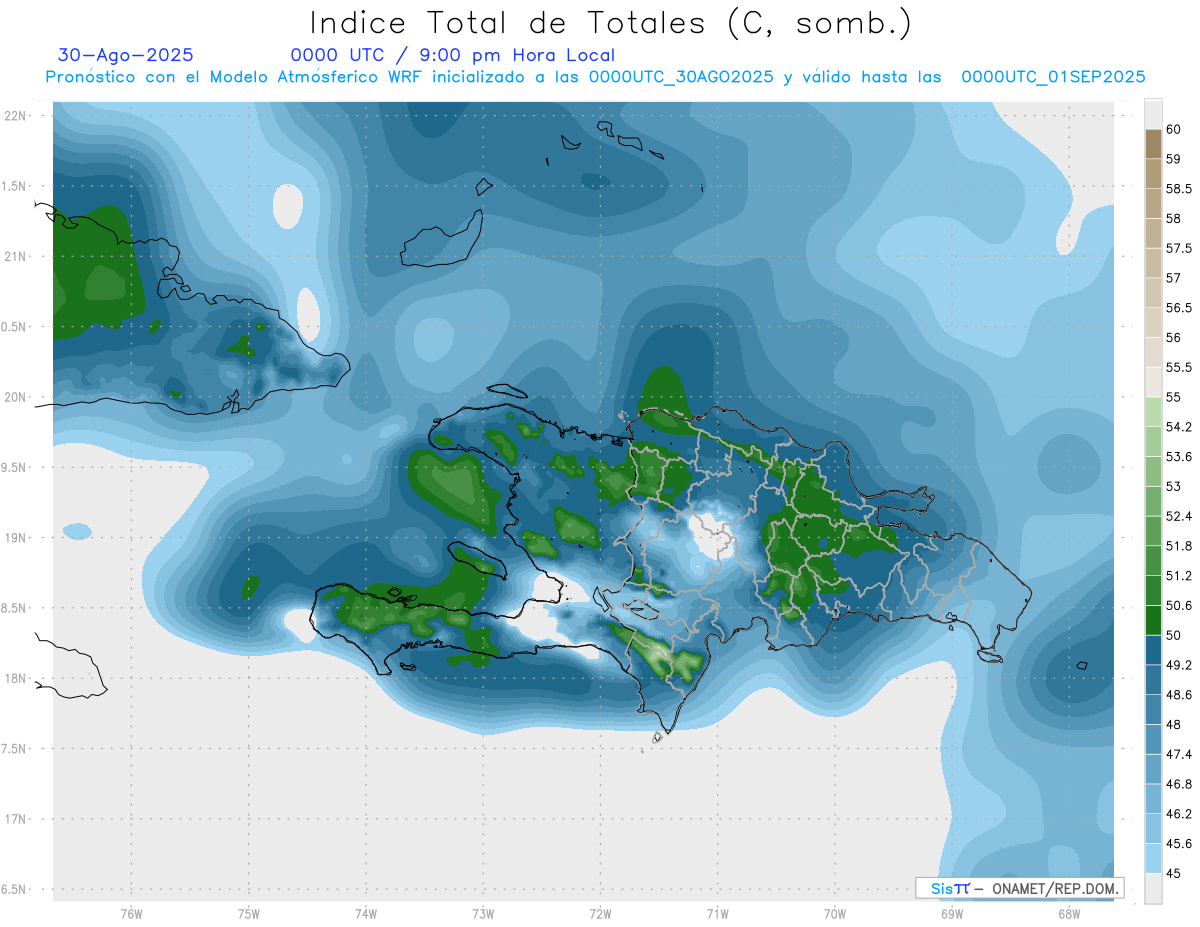Click the legend value "59"
The image size is (1200, 927).
point(1174,159)
